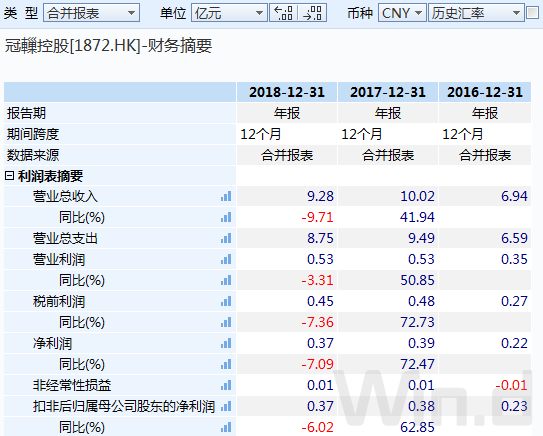The width and height of the screenshot is (543, 436).
Task: Select 2017 net profit 0.39
Action: coord(421,343)
